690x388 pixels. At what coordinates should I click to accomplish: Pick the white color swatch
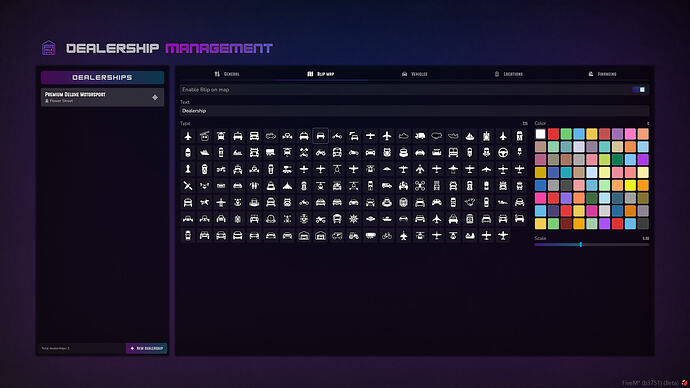[540, 134]
